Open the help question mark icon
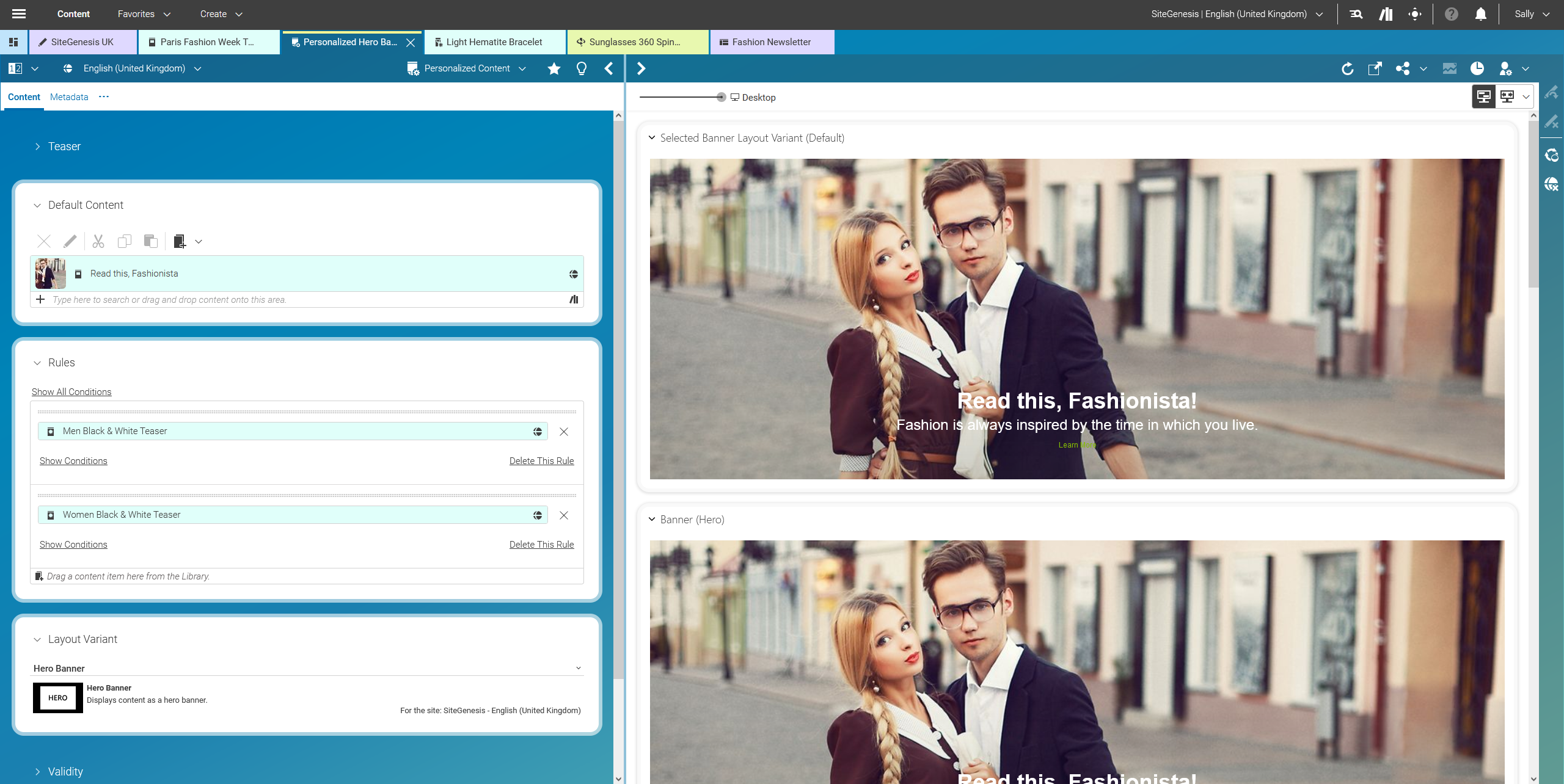This screenshot has height=784, width=1564. pyautogui.click(x=1452, y=13)
